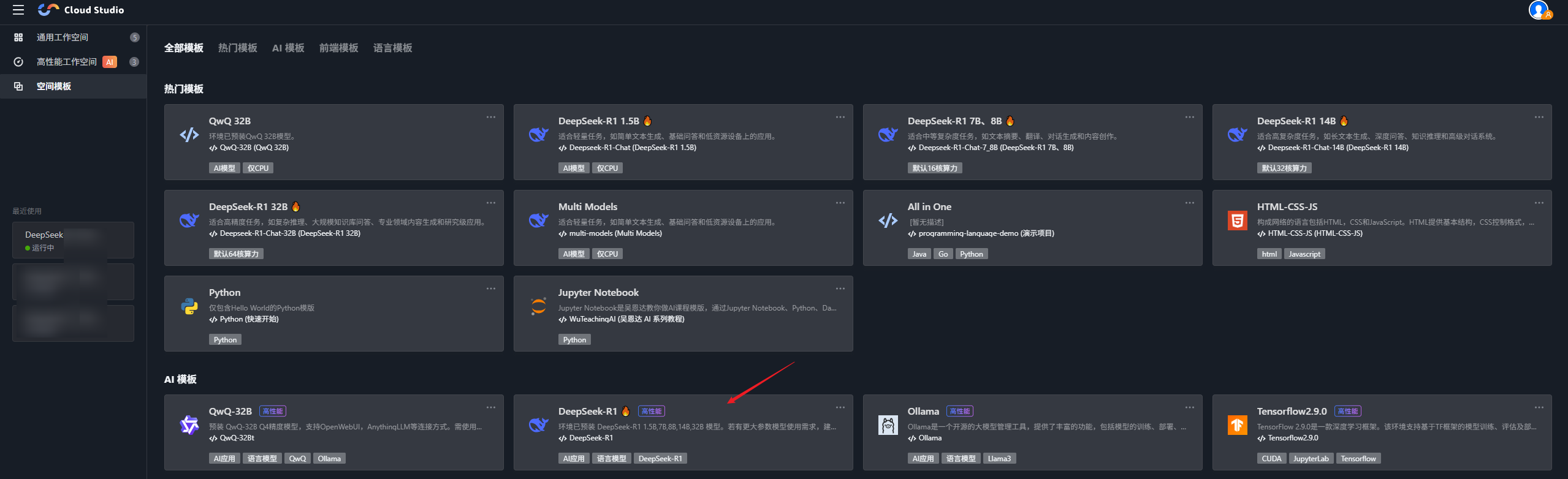1568x479 pixels.
Task: Open the hamburger menu beside Cloud Studio
Action: [x=18, y=10]
